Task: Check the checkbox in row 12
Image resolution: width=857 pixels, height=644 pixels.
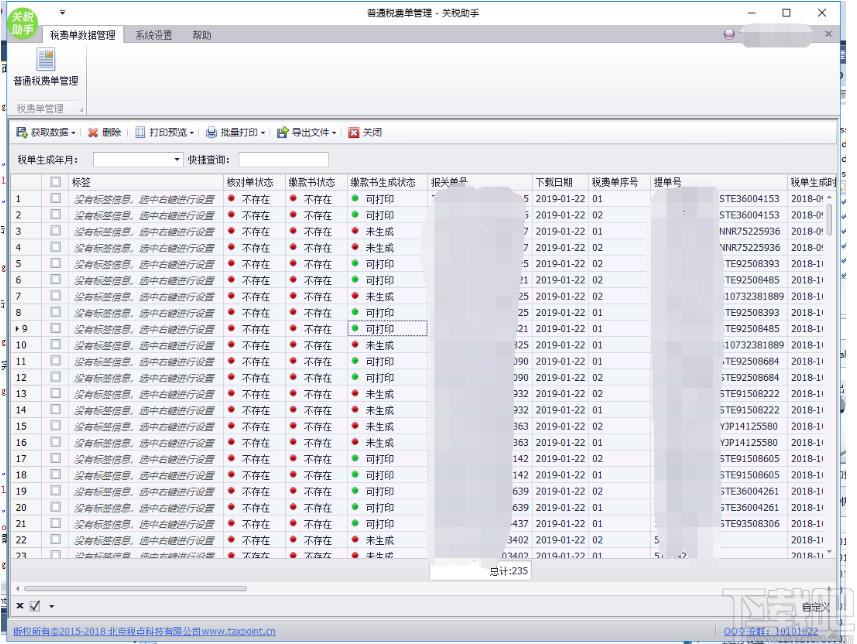Action: [x=55, y=377]
